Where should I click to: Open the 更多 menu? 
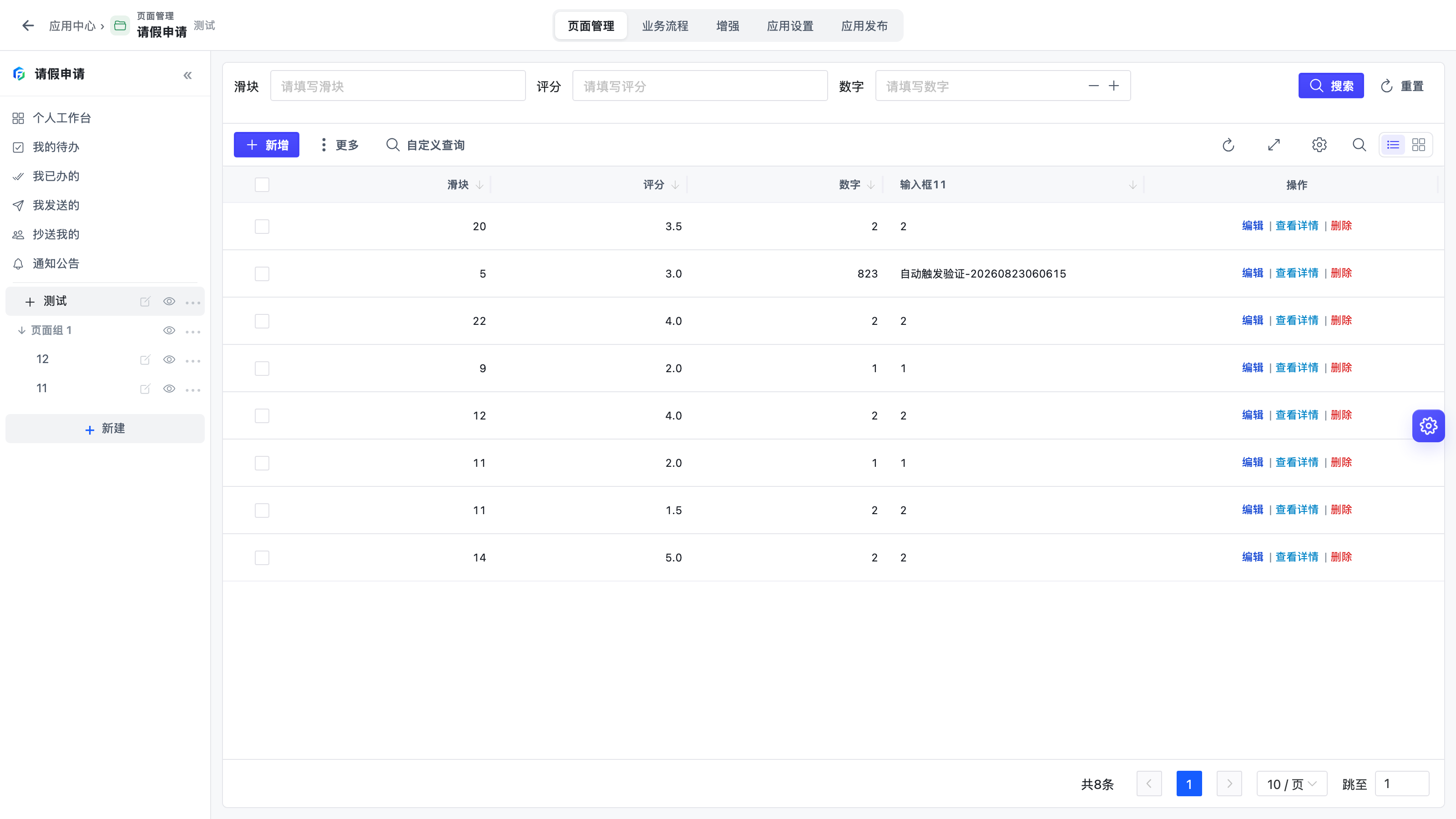coord(339,145)
